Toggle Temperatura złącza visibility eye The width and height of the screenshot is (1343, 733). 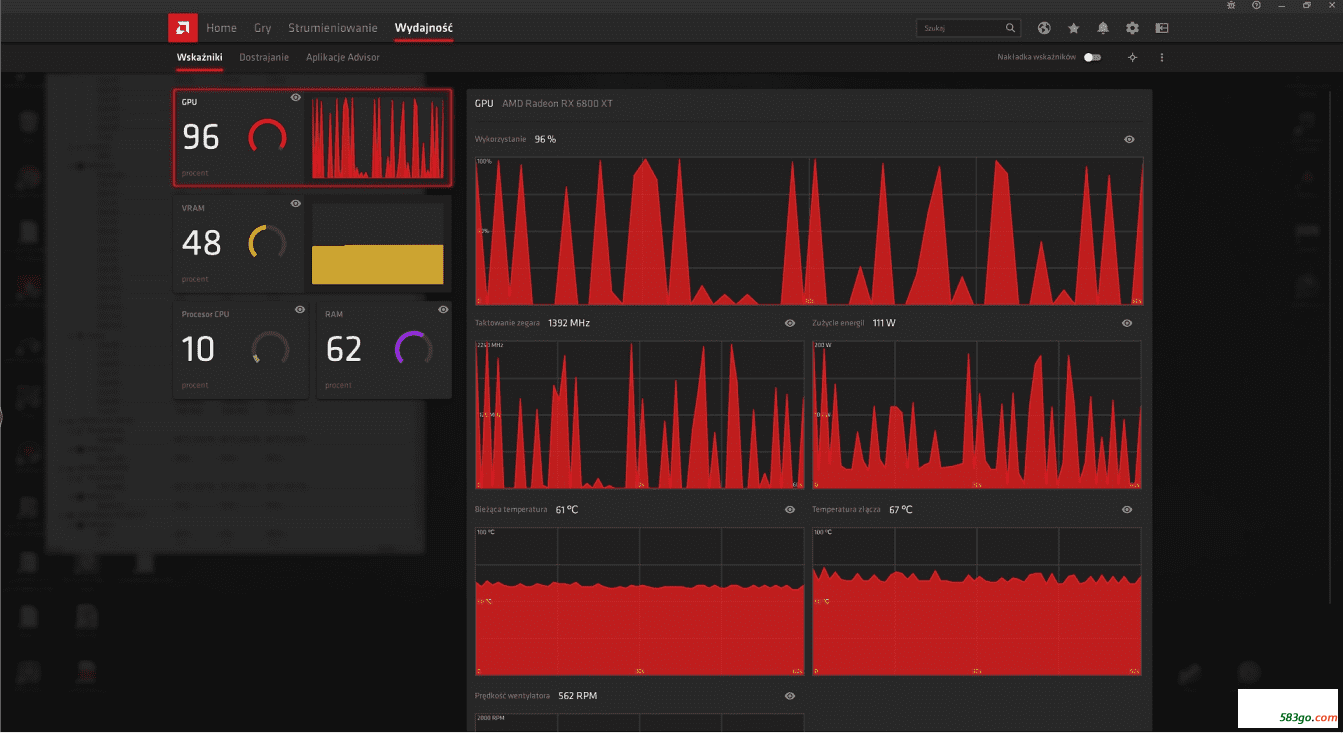[1127, 509]
